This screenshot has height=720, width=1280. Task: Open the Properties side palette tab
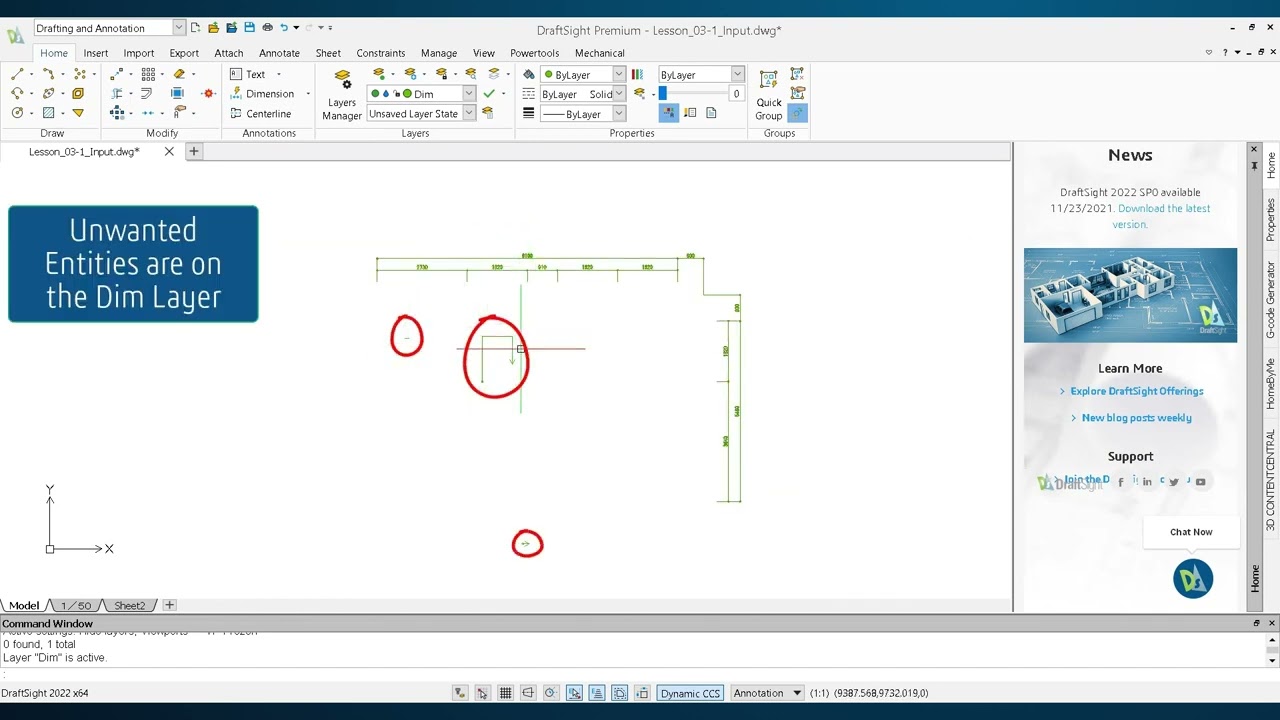point(1271,219)
